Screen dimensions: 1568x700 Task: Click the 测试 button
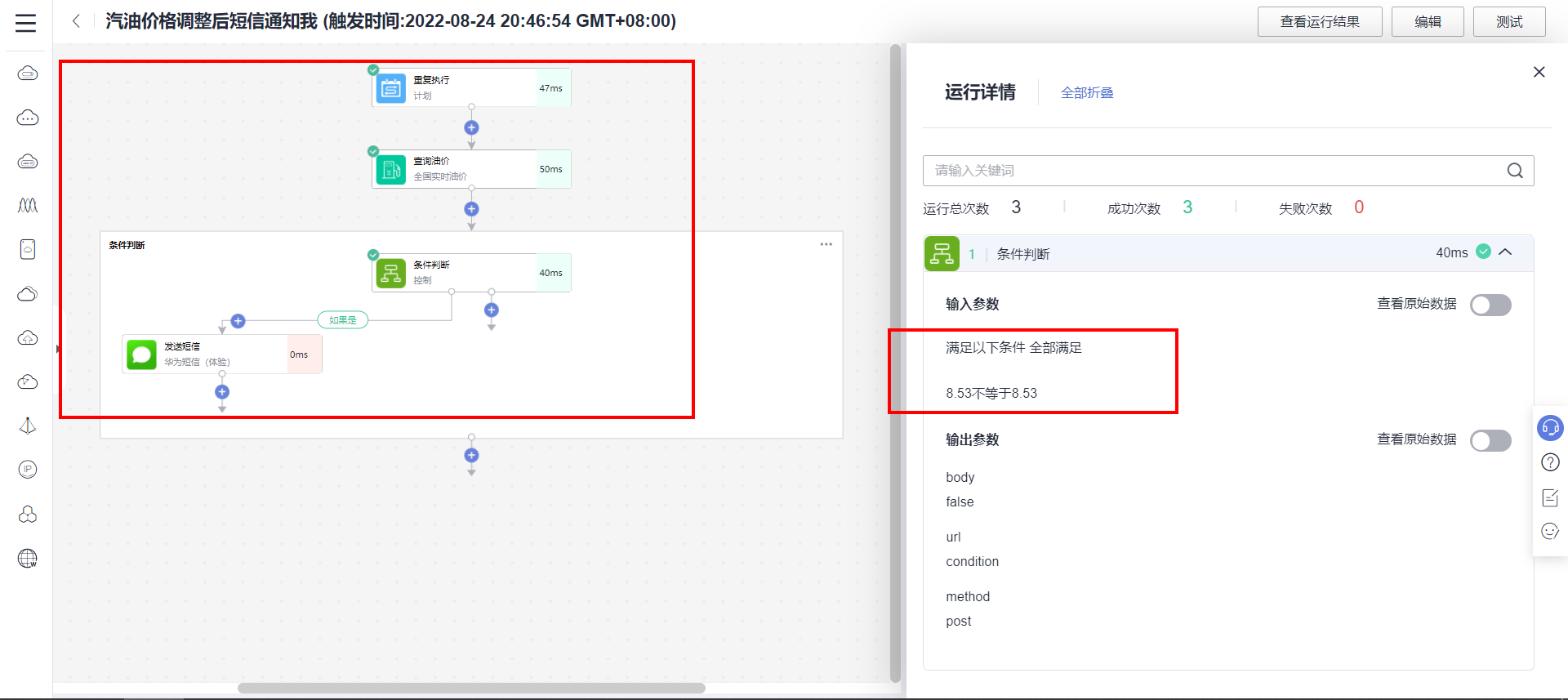pos(1509,21)
